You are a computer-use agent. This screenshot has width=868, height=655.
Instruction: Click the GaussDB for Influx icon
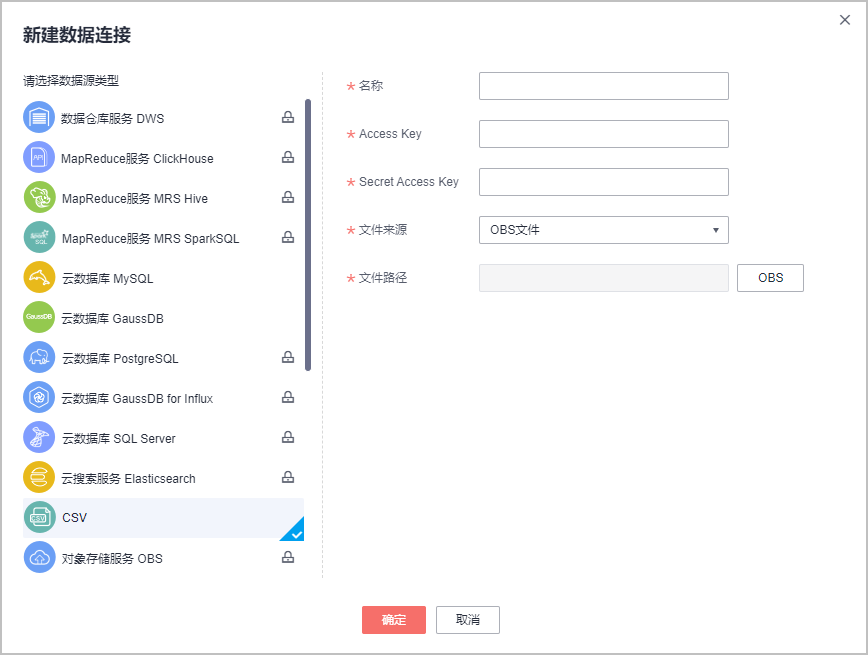point(39,398)
